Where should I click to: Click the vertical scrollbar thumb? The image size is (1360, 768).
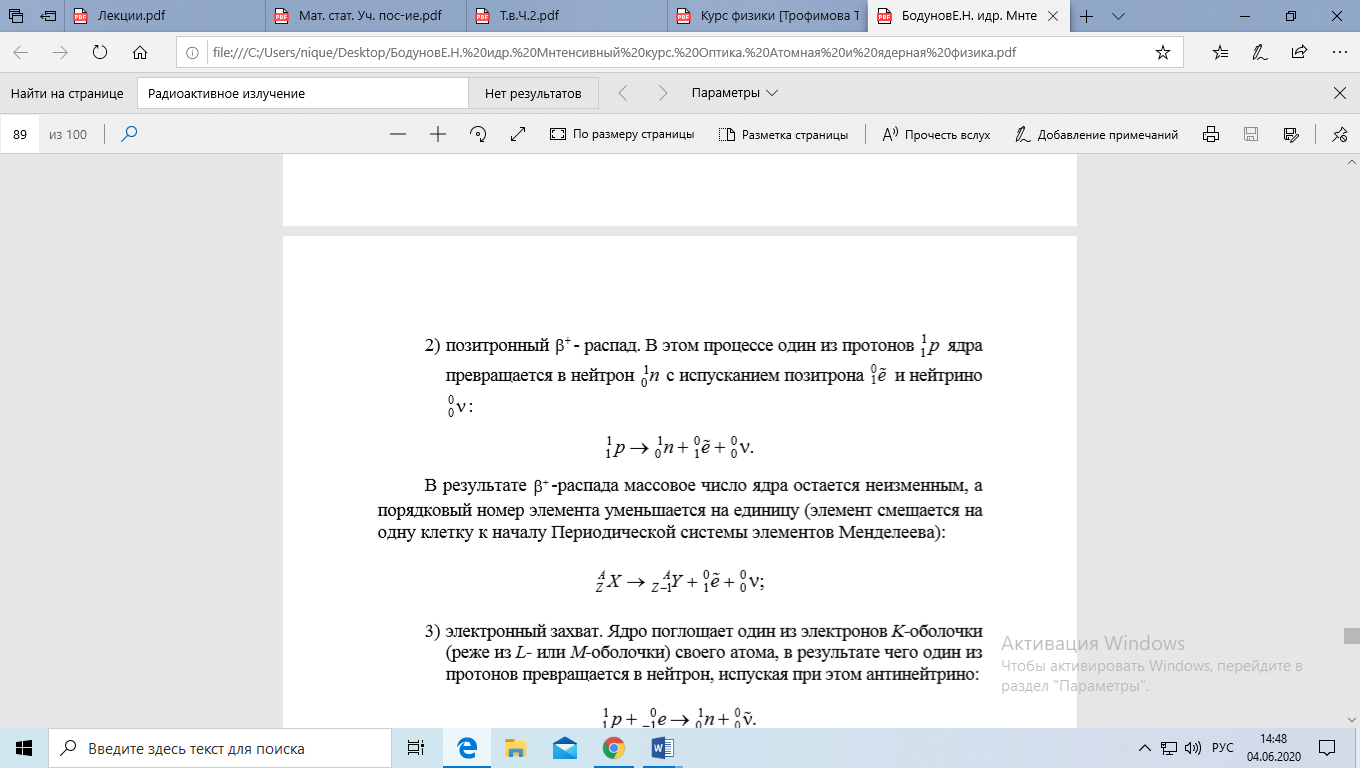1351,635
